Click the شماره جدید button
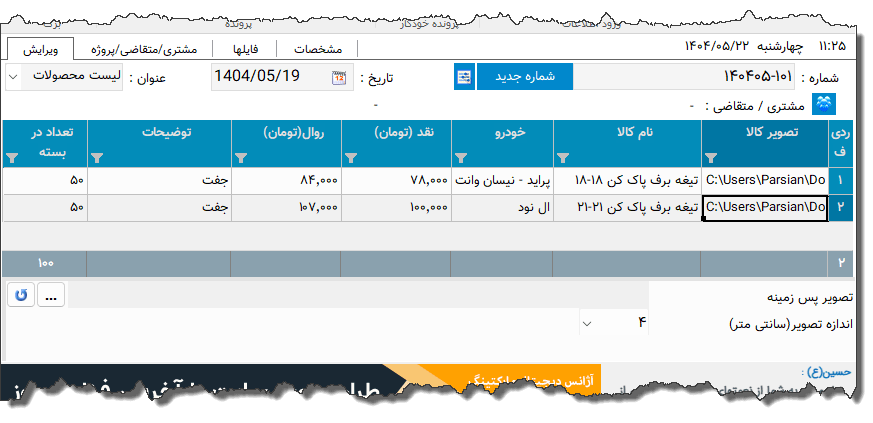The width and height of the screenshot is (873, 423). click(x=524, y=77)
